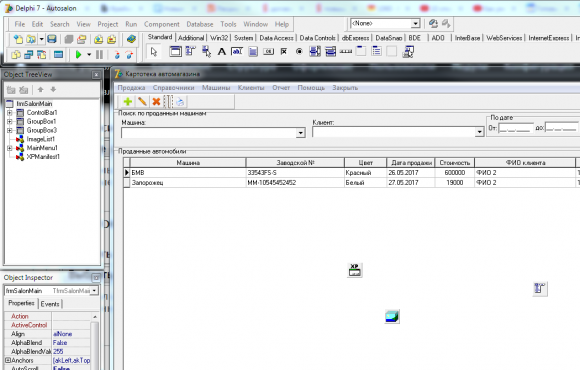The image size is (580, 370).
Task: Click the Справочники menu on the form
Action: [173, 88]
